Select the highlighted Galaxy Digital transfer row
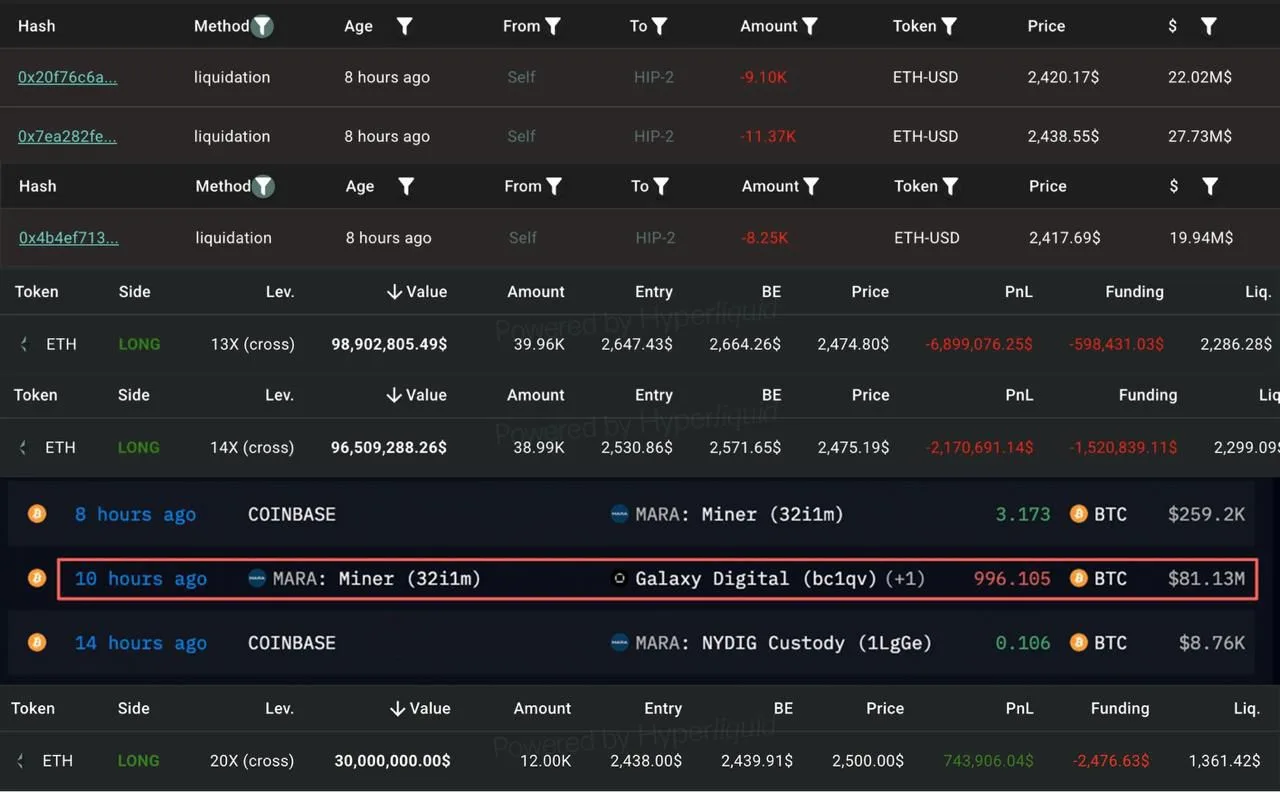 [x=657, y=579]
